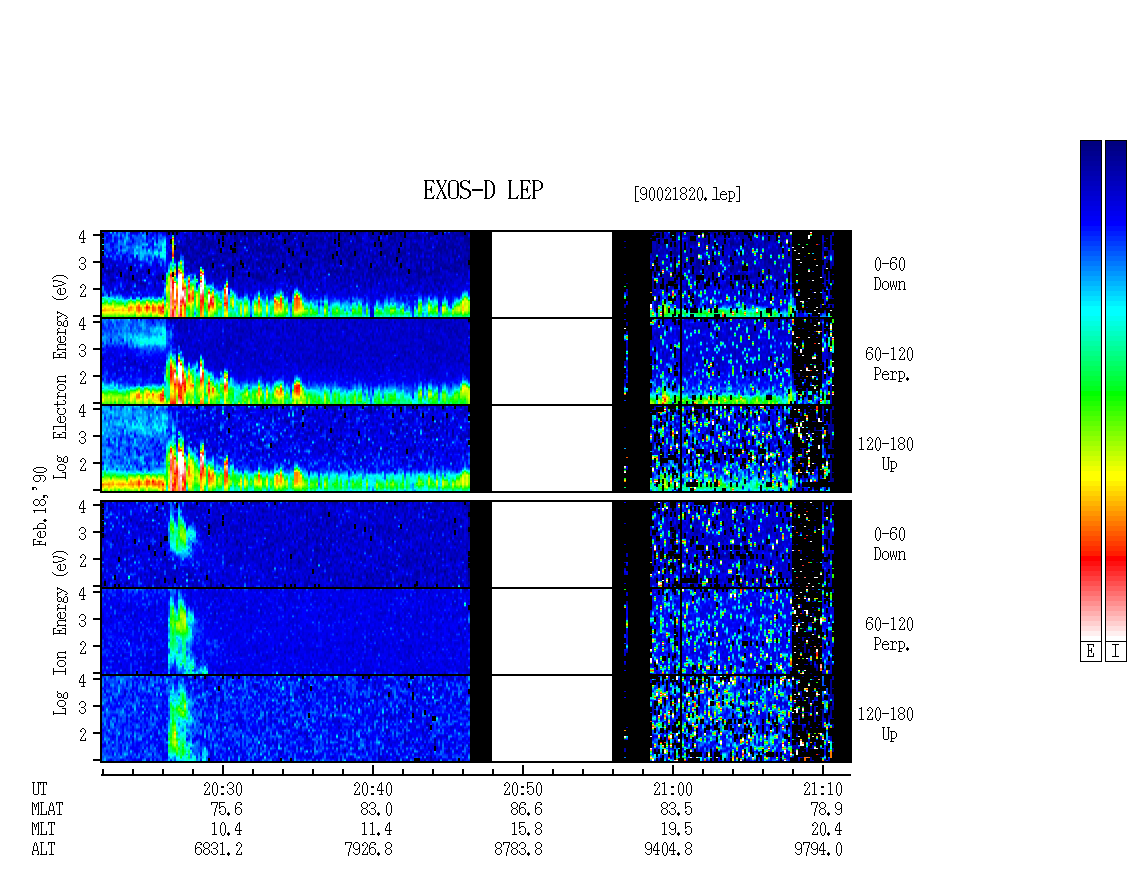
Task: Click the 20:40 time tick label
Action: [x=373, y=789]
